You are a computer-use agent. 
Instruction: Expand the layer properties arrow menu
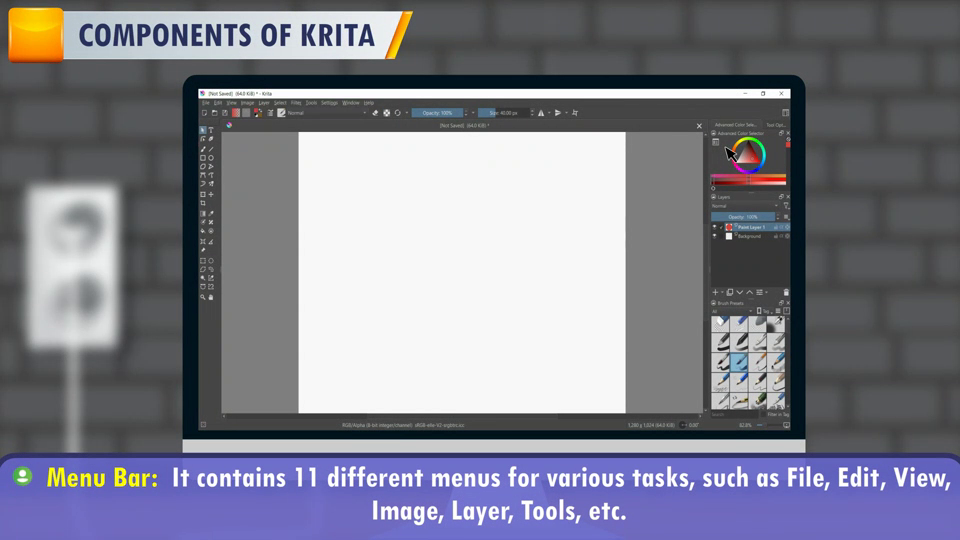[x=767, y=293]
